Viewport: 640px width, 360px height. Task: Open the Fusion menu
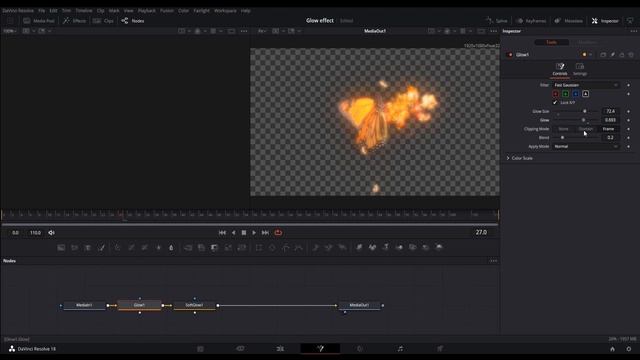[x=167, y=11]
